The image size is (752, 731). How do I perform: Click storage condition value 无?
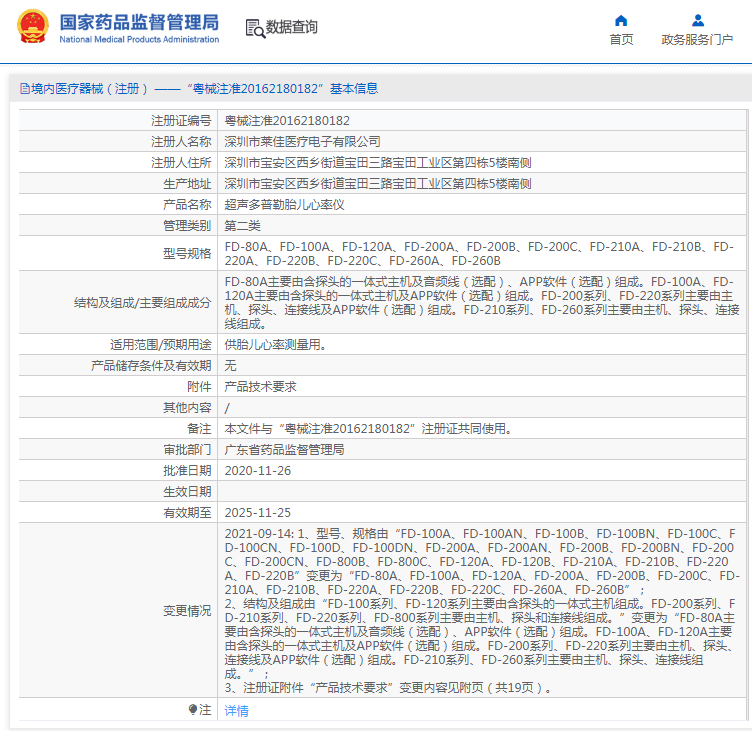point(230,366)
